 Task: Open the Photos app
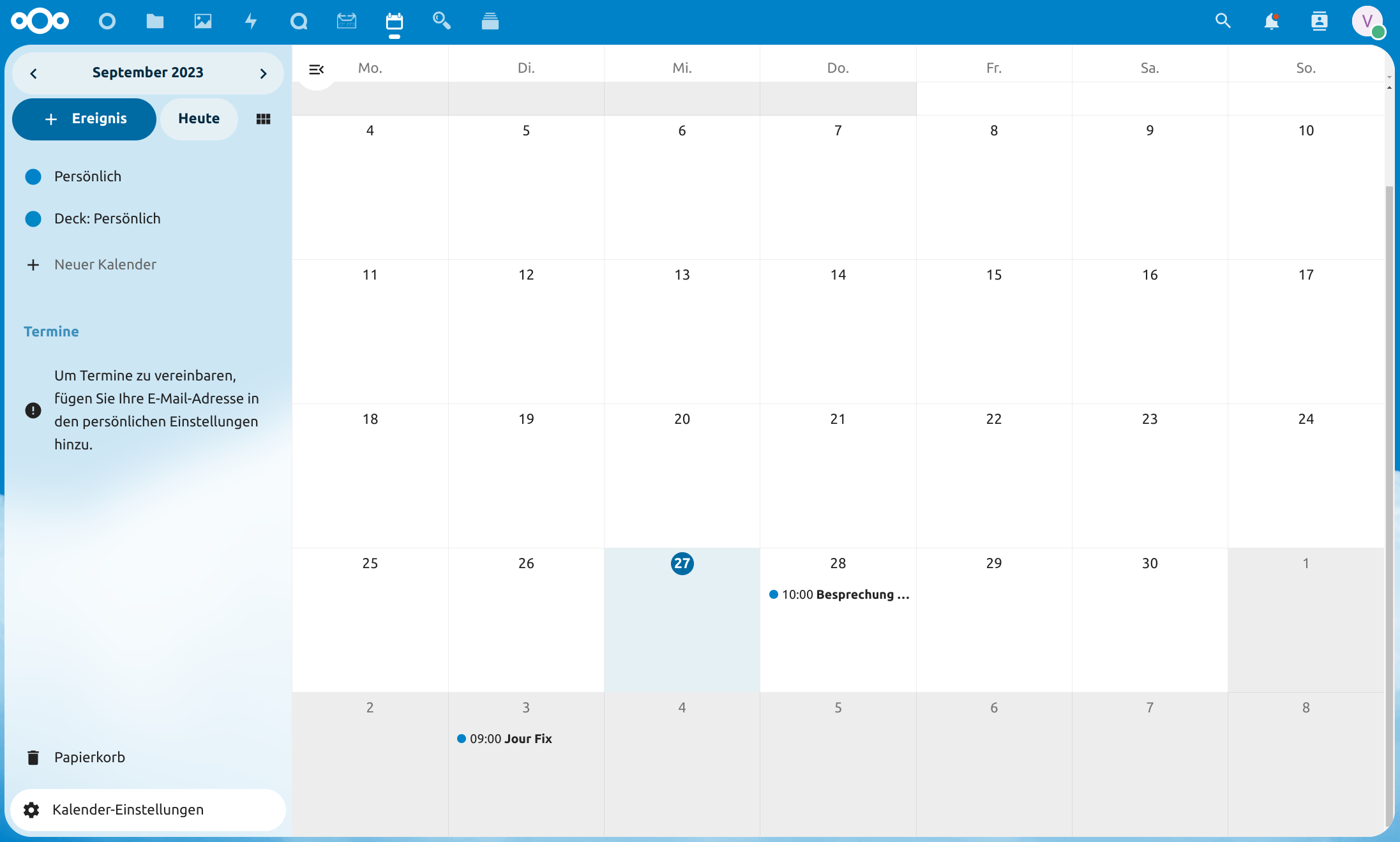pyautogui.click(x=203, y=21)
